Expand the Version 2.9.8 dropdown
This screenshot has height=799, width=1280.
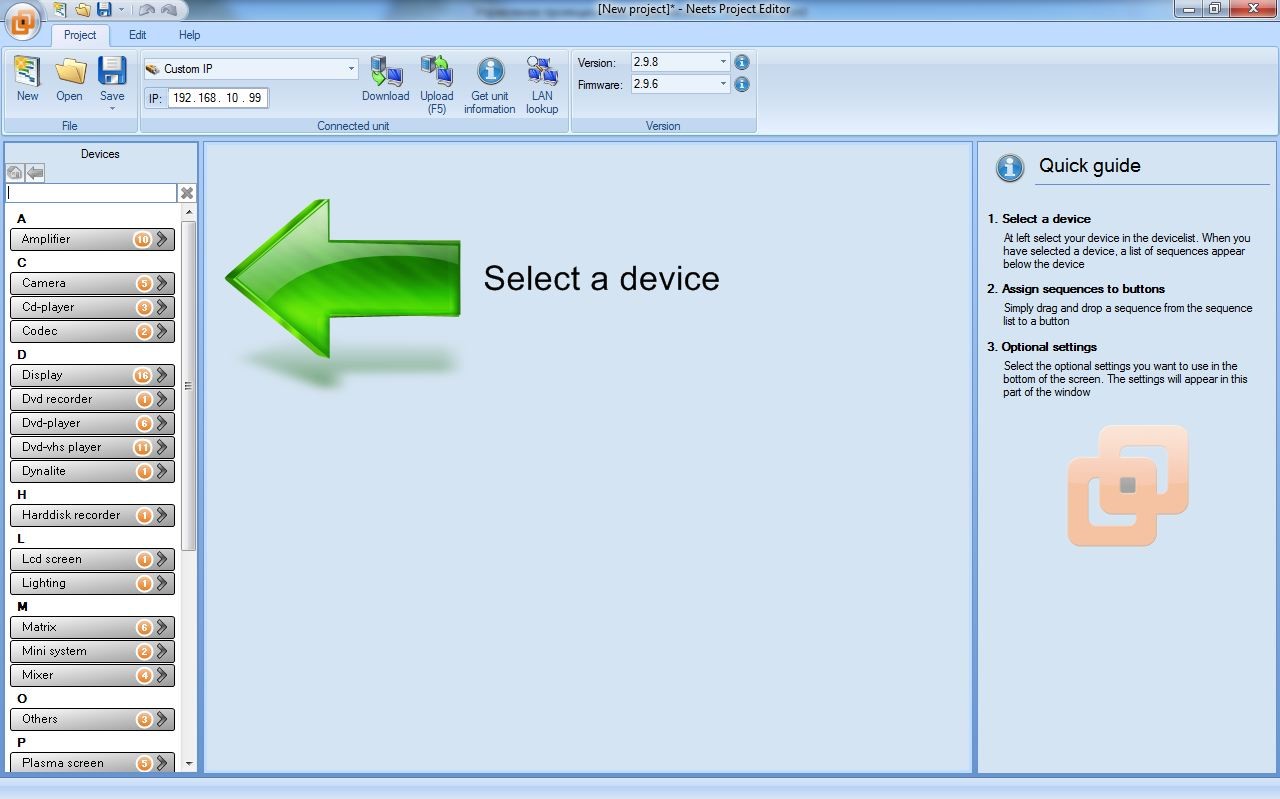[723, 62]
